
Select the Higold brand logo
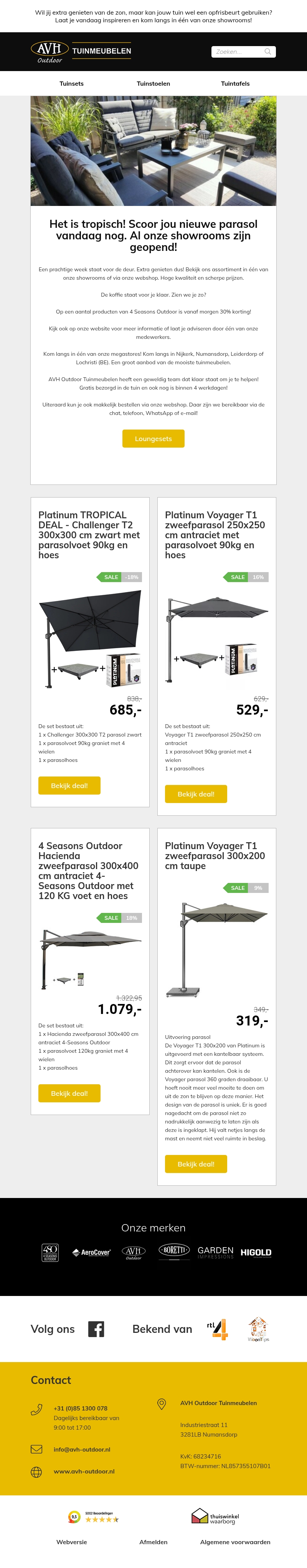pos(256,1253)
